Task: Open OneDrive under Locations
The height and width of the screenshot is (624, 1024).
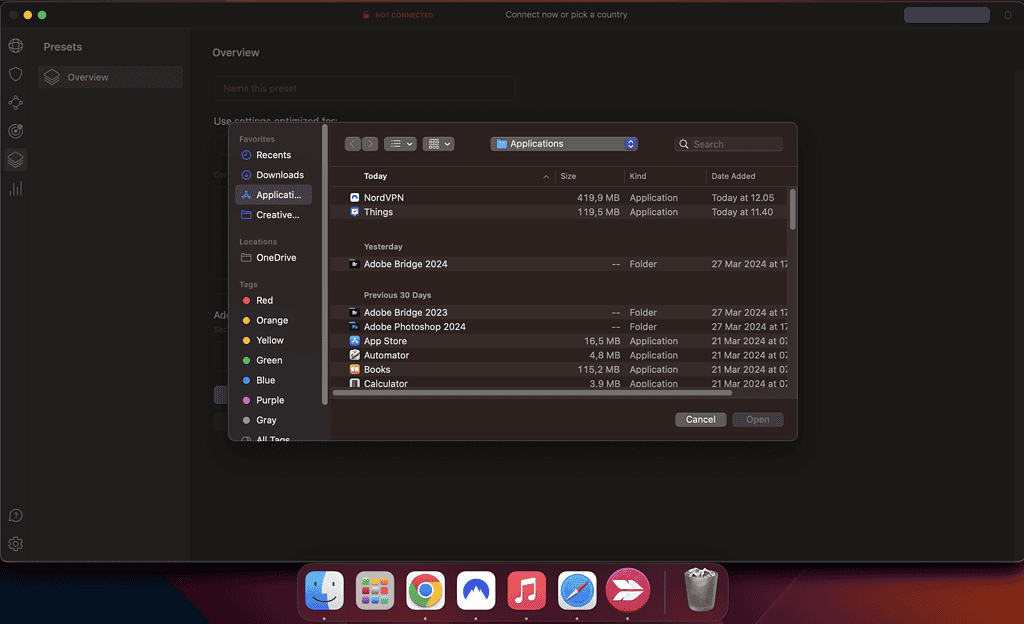Action: tap(276, 258)
